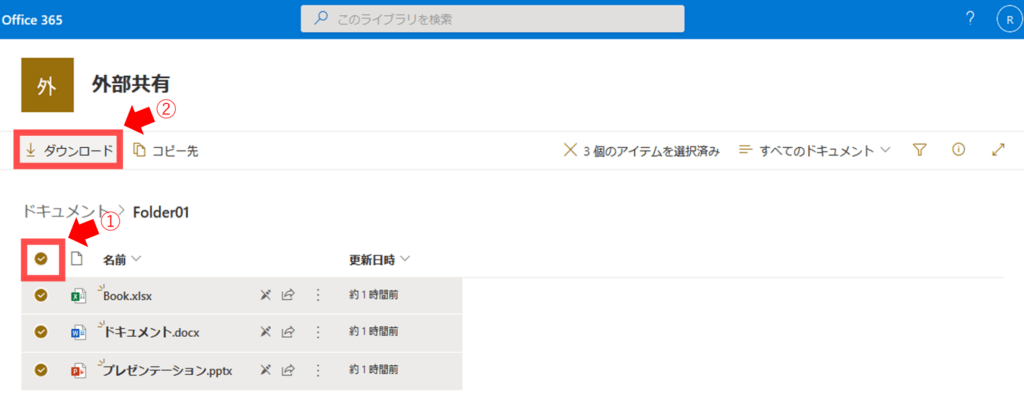Open the filter pane funnel icon
The width and height of the screenshot is (1024, 414).
coord(920,150)
